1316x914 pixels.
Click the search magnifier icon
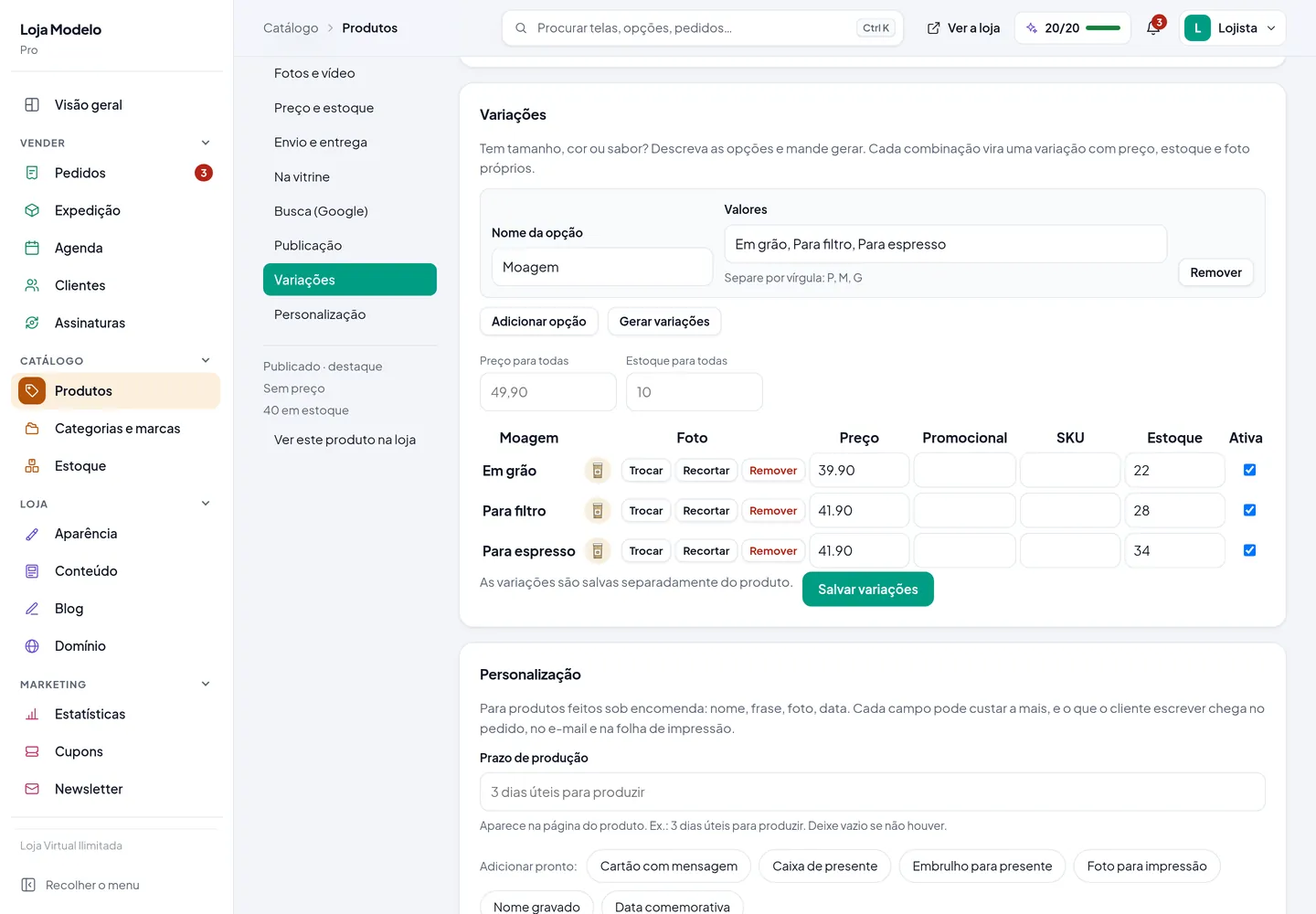[x=521, y=28]
